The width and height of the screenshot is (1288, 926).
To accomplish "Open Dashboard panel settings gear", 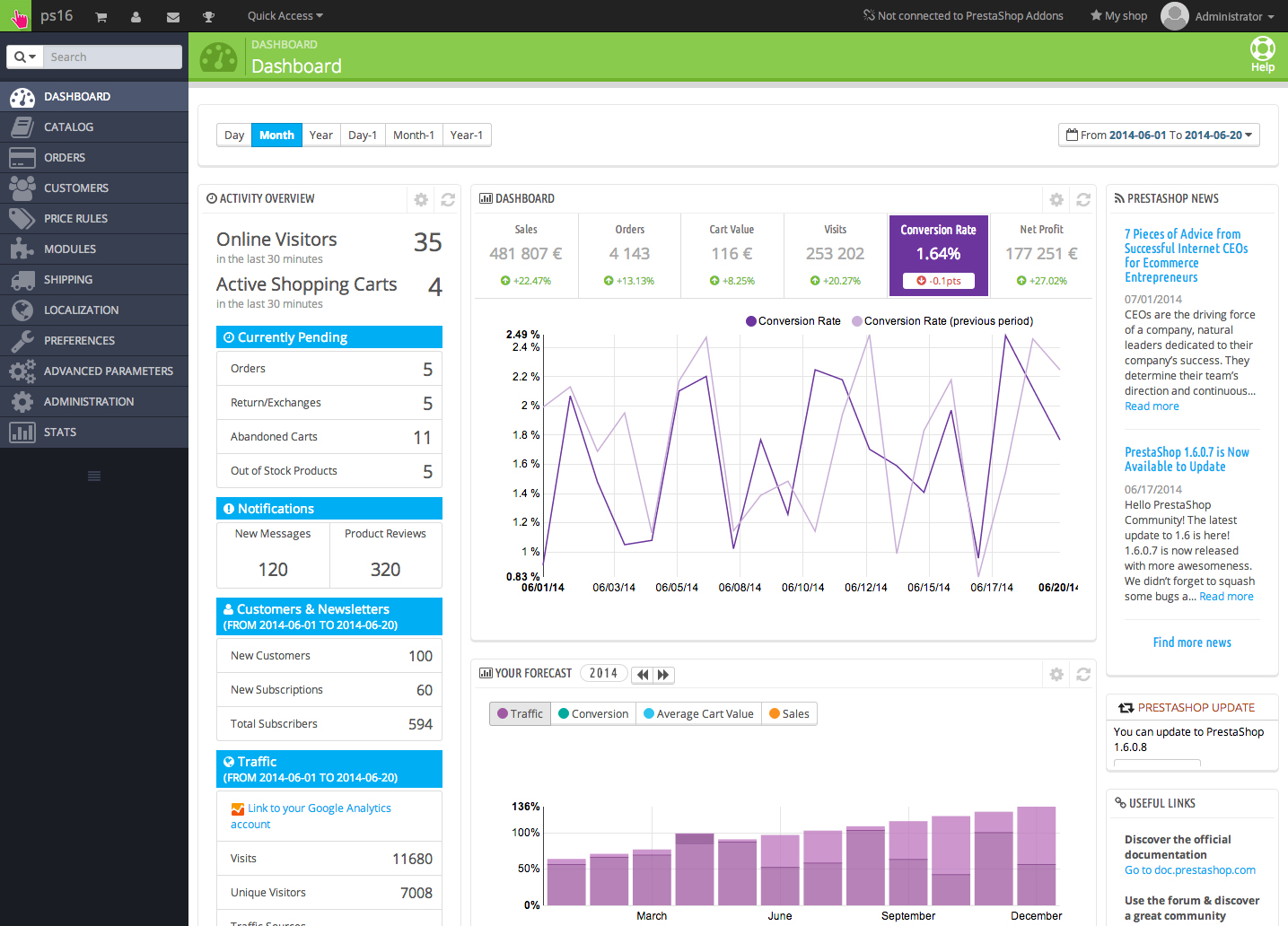I will (1056, 199).
